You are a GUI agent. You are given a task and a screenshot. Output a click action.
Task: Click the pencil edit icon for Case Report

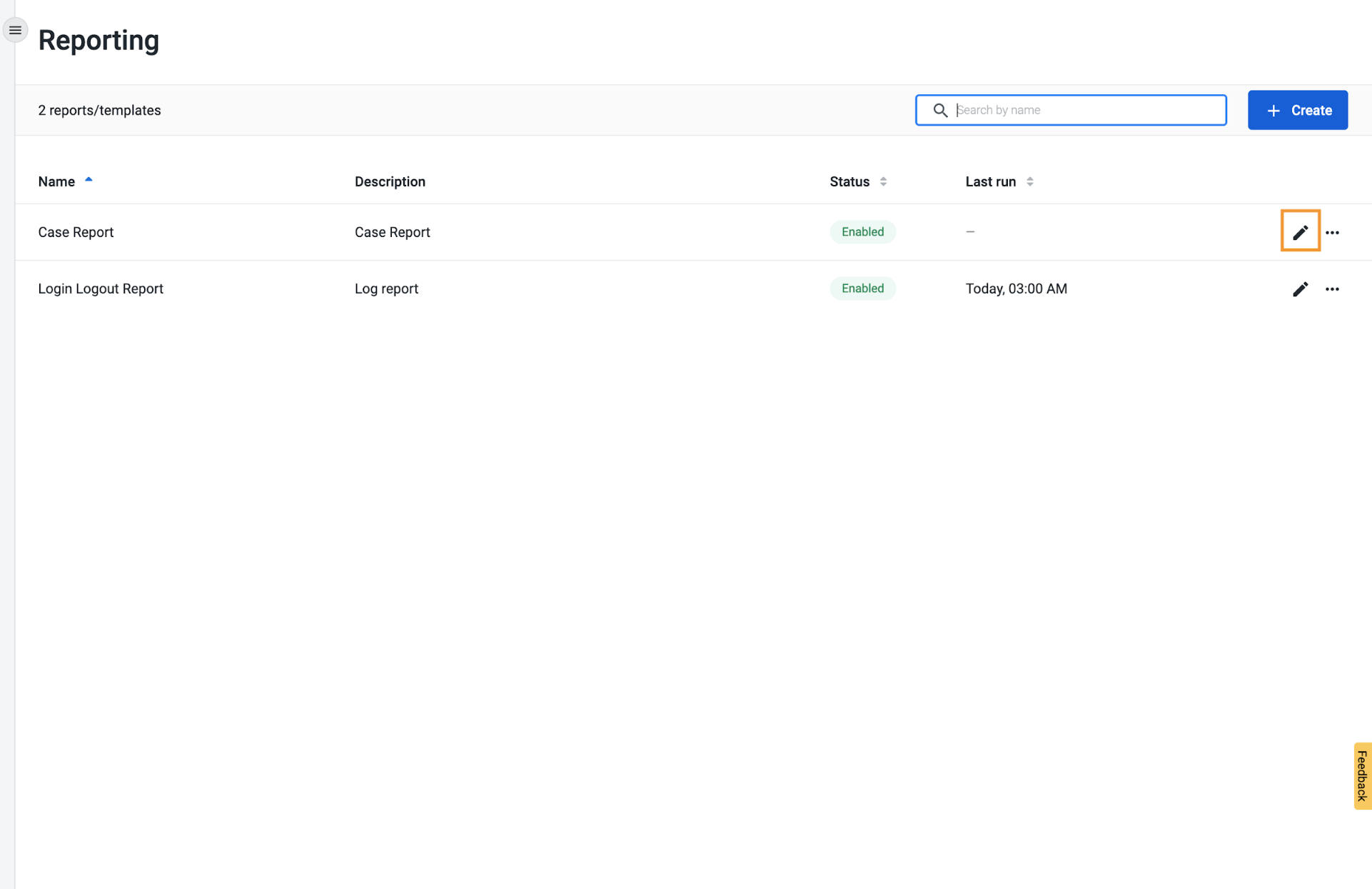(1300, 231)
